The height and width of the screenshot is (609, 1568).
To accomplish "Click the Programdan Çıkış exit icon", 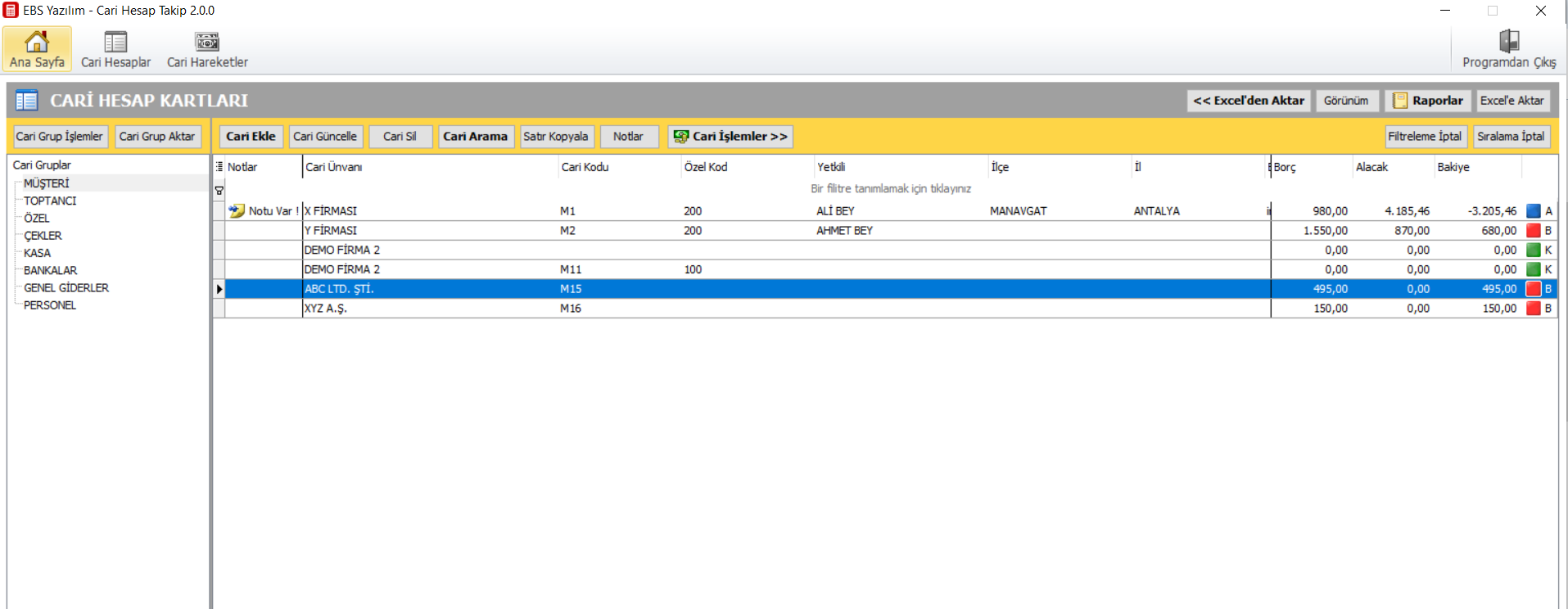I will 1508,43.
